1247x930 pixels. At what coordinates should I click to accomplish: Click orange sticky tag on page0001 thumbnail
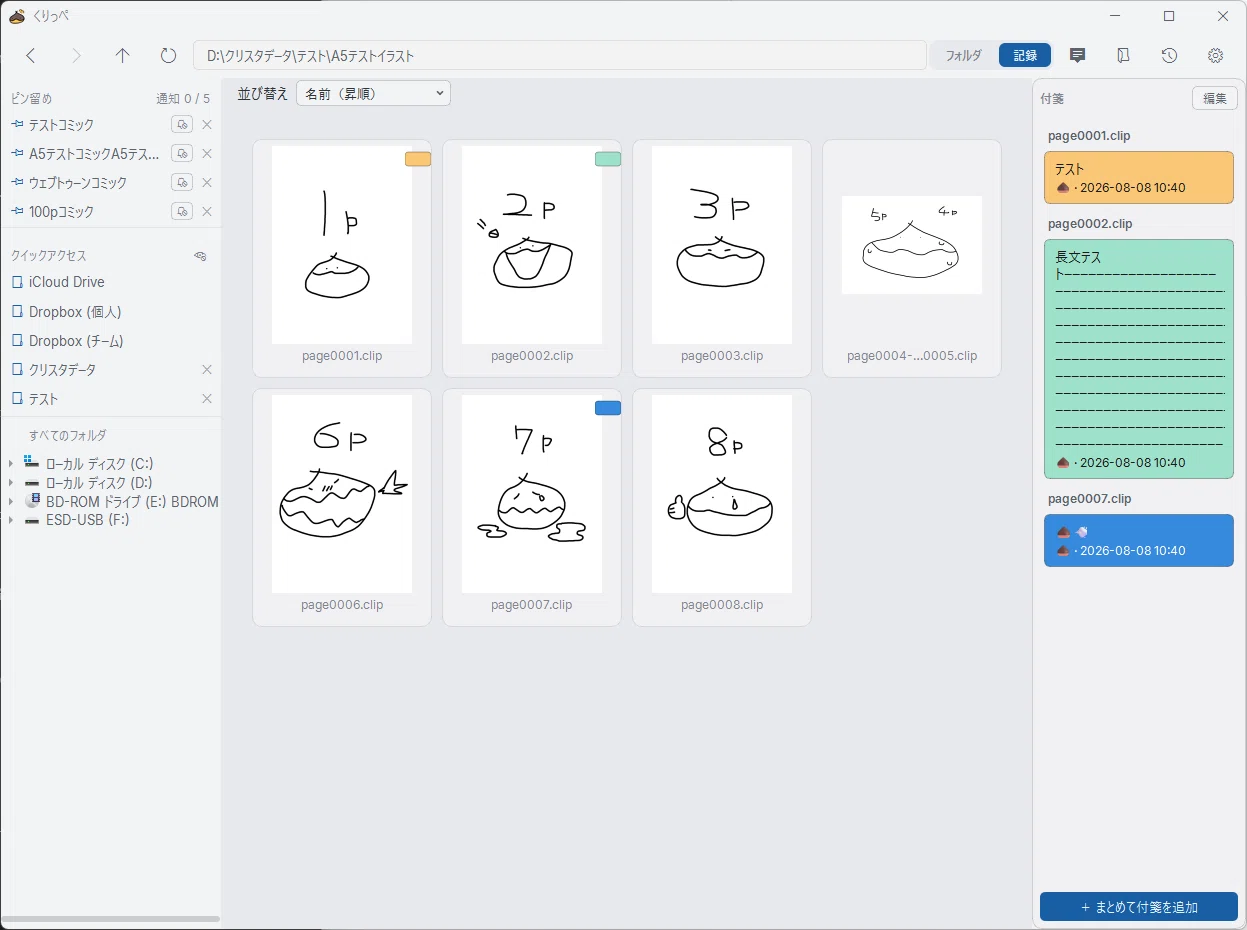click(418, 159)
